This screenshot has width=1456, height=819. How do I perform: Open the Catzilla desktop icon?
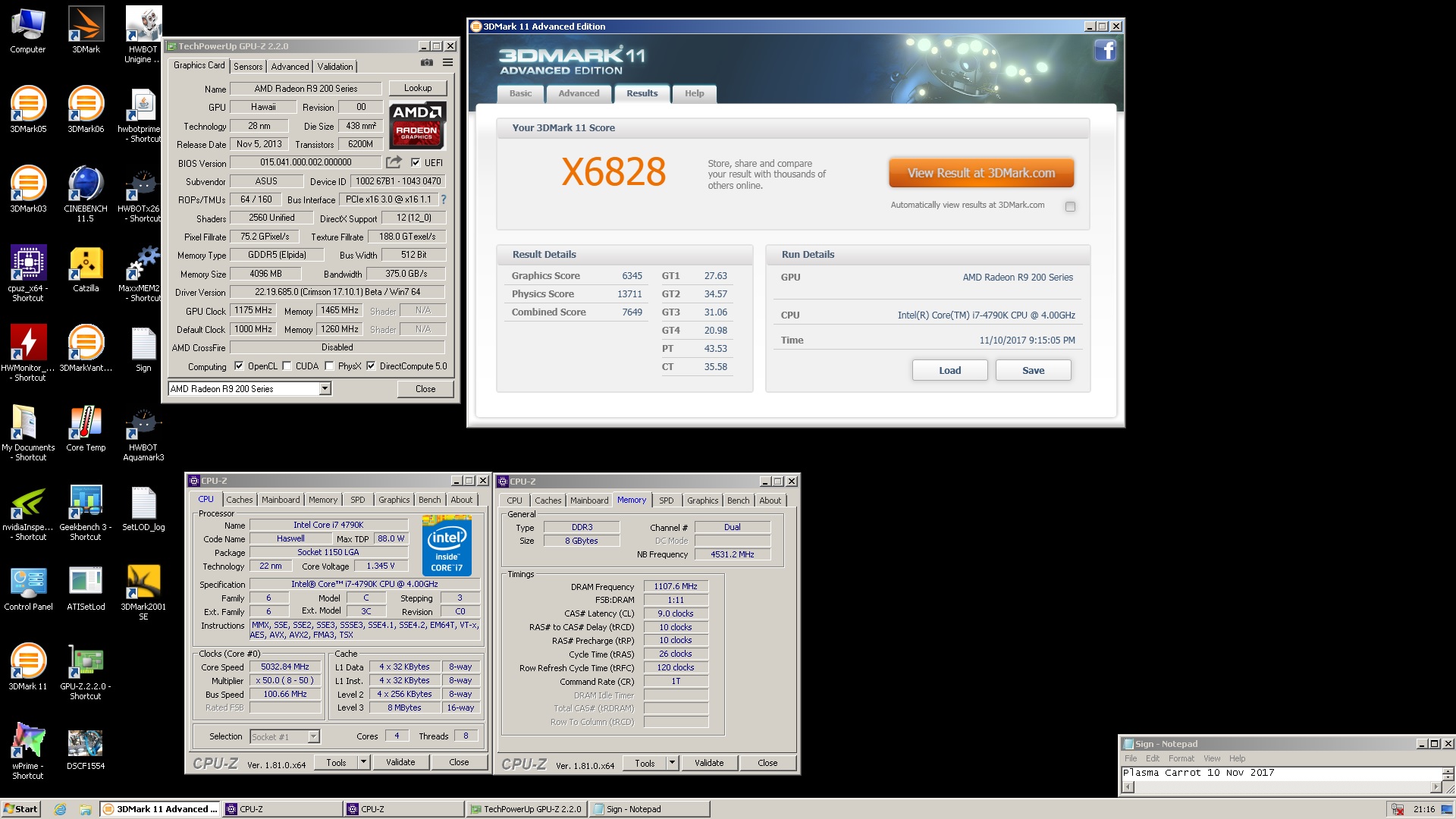pyautogui.click(x=86, y=269)
